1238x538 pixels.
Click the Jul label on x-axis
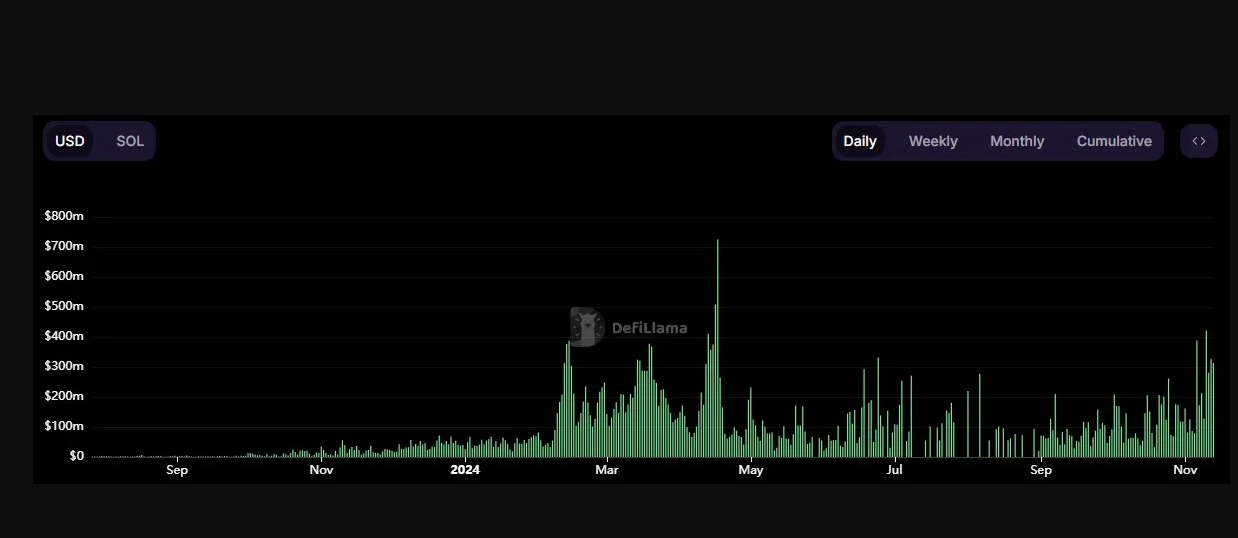pos(894,469)
